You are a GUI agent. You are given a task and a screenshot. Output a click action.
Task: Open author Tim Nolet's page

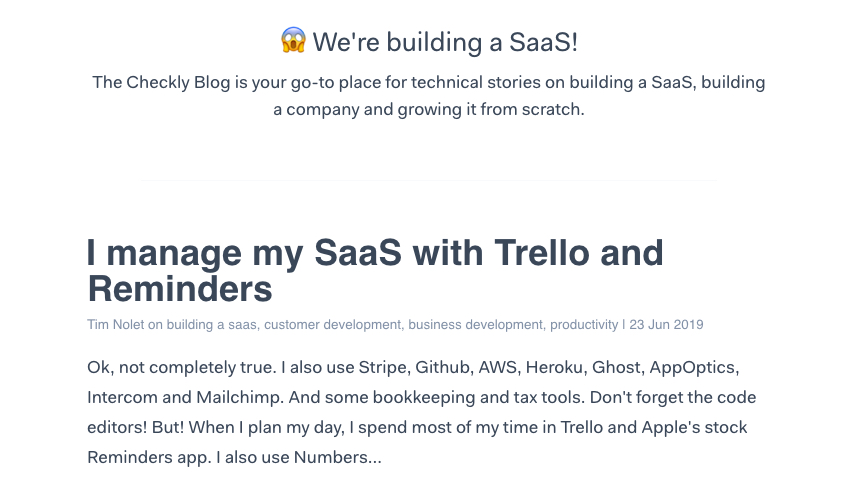116,325
